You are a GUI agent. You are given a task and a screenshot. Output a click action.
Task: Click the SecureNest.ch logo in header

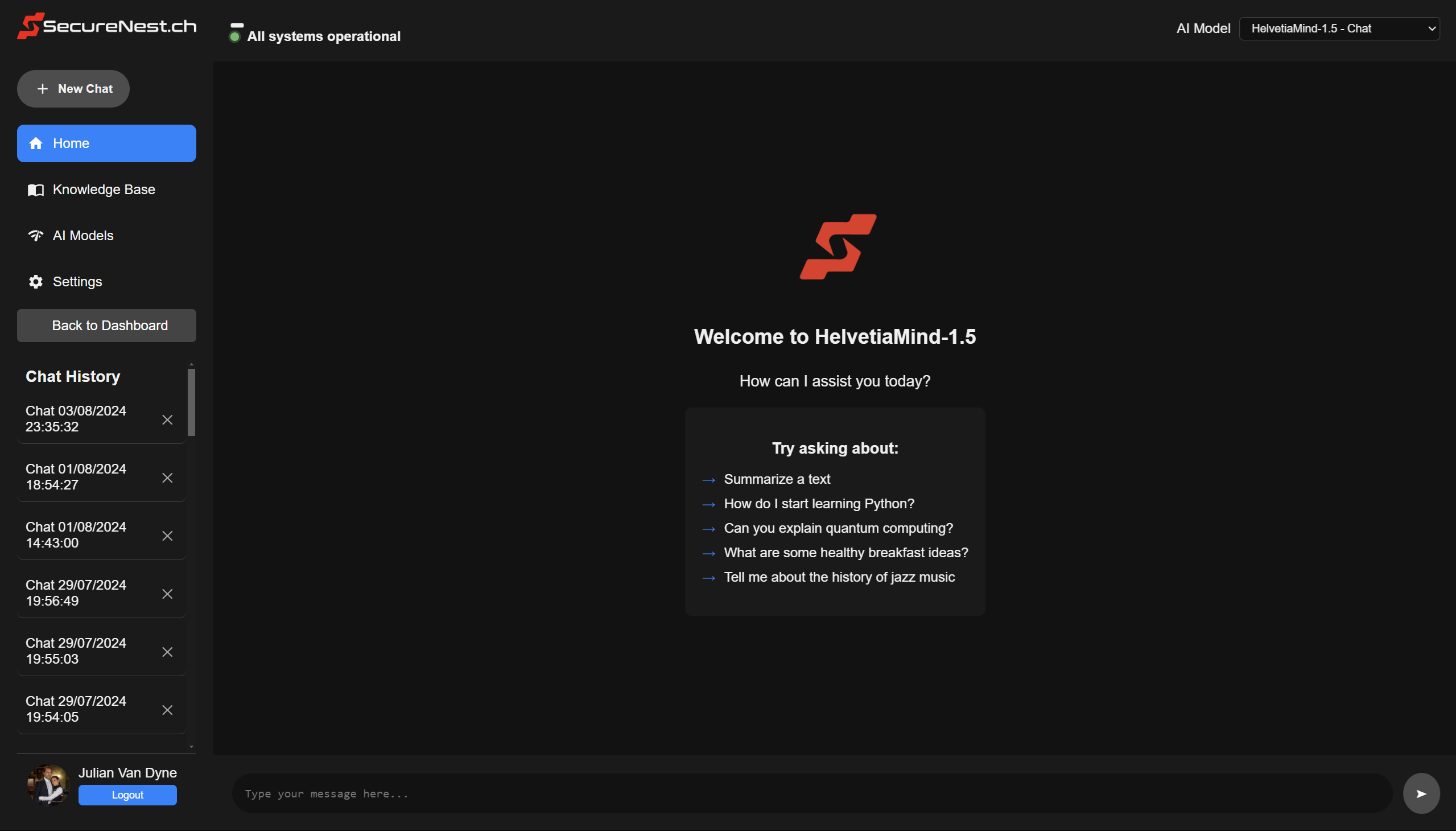pyautogui.click(x=107, y=26)
